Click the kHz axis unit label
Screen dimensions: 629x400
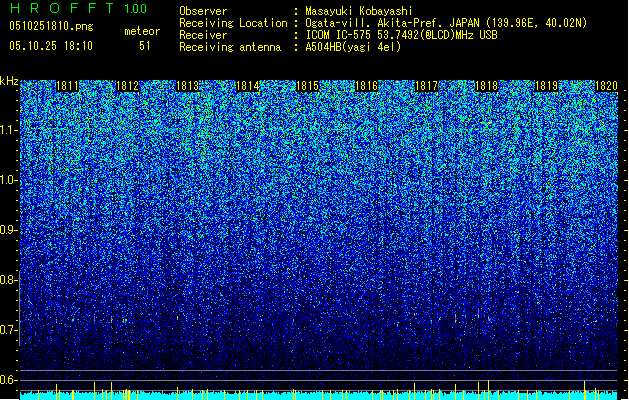click(x=9, y=81)
